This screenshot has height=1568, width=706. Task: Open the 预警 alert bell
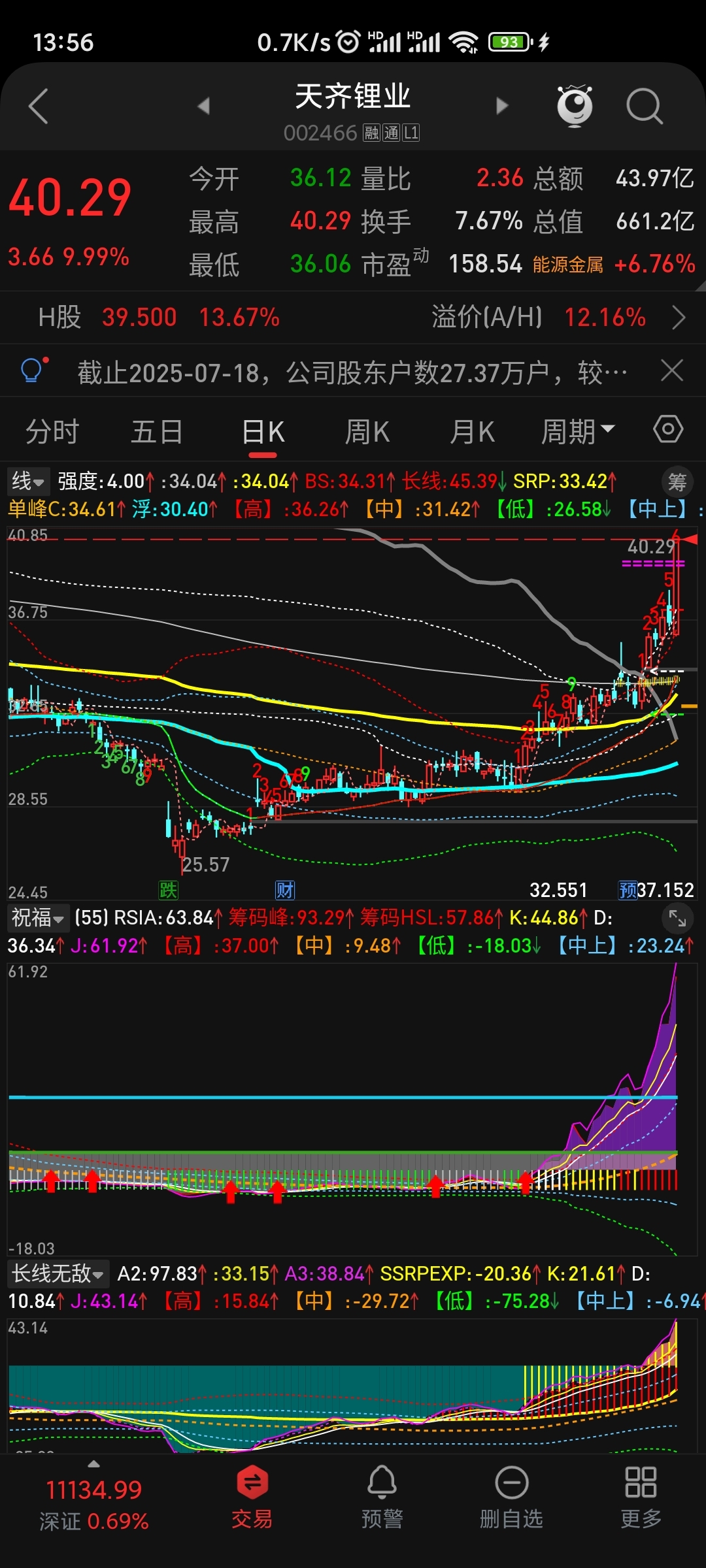click(x=382, y=1496)
